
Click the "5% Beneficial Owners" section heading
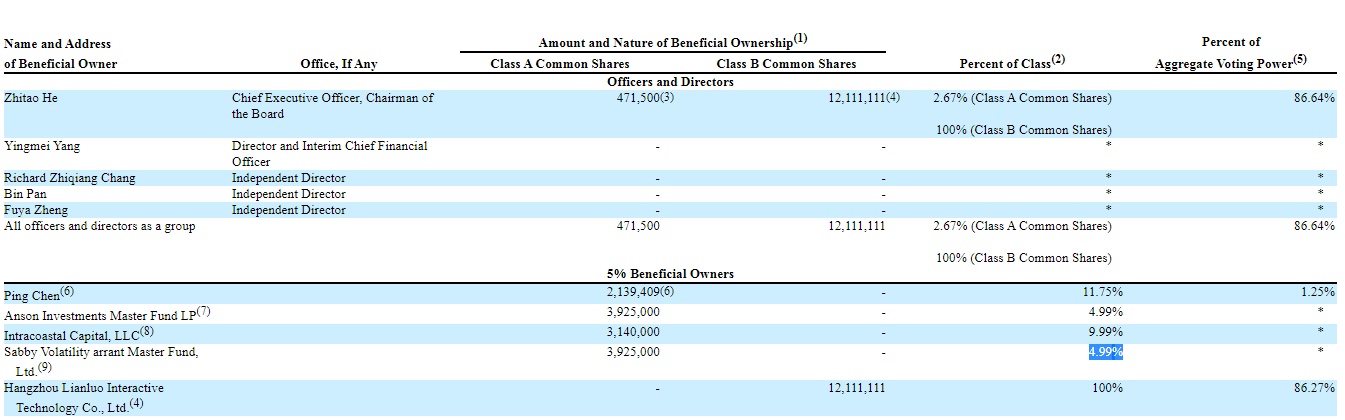(670, 274)
